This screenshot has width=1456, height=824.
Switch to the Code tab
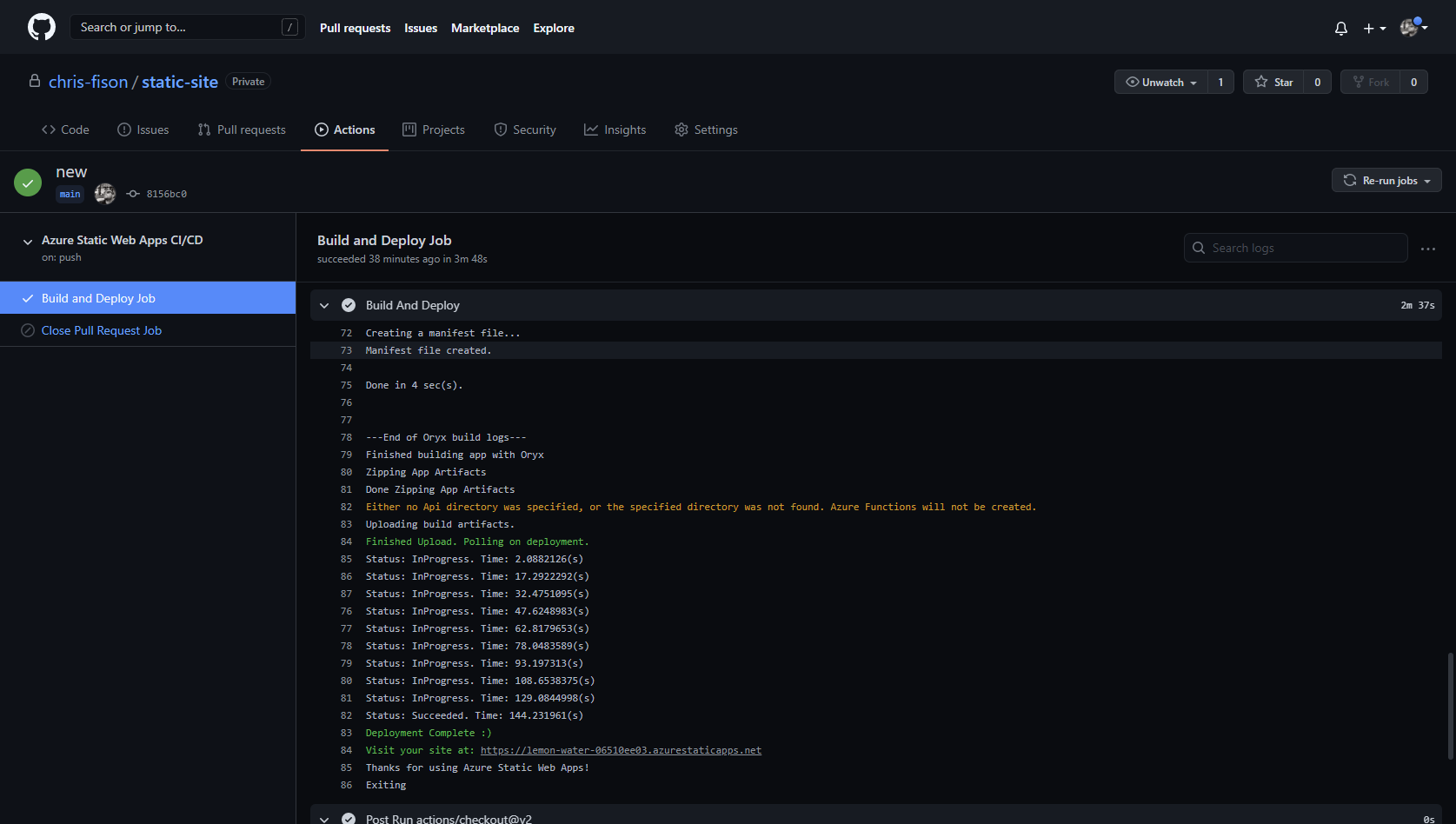tap(65, 130)
